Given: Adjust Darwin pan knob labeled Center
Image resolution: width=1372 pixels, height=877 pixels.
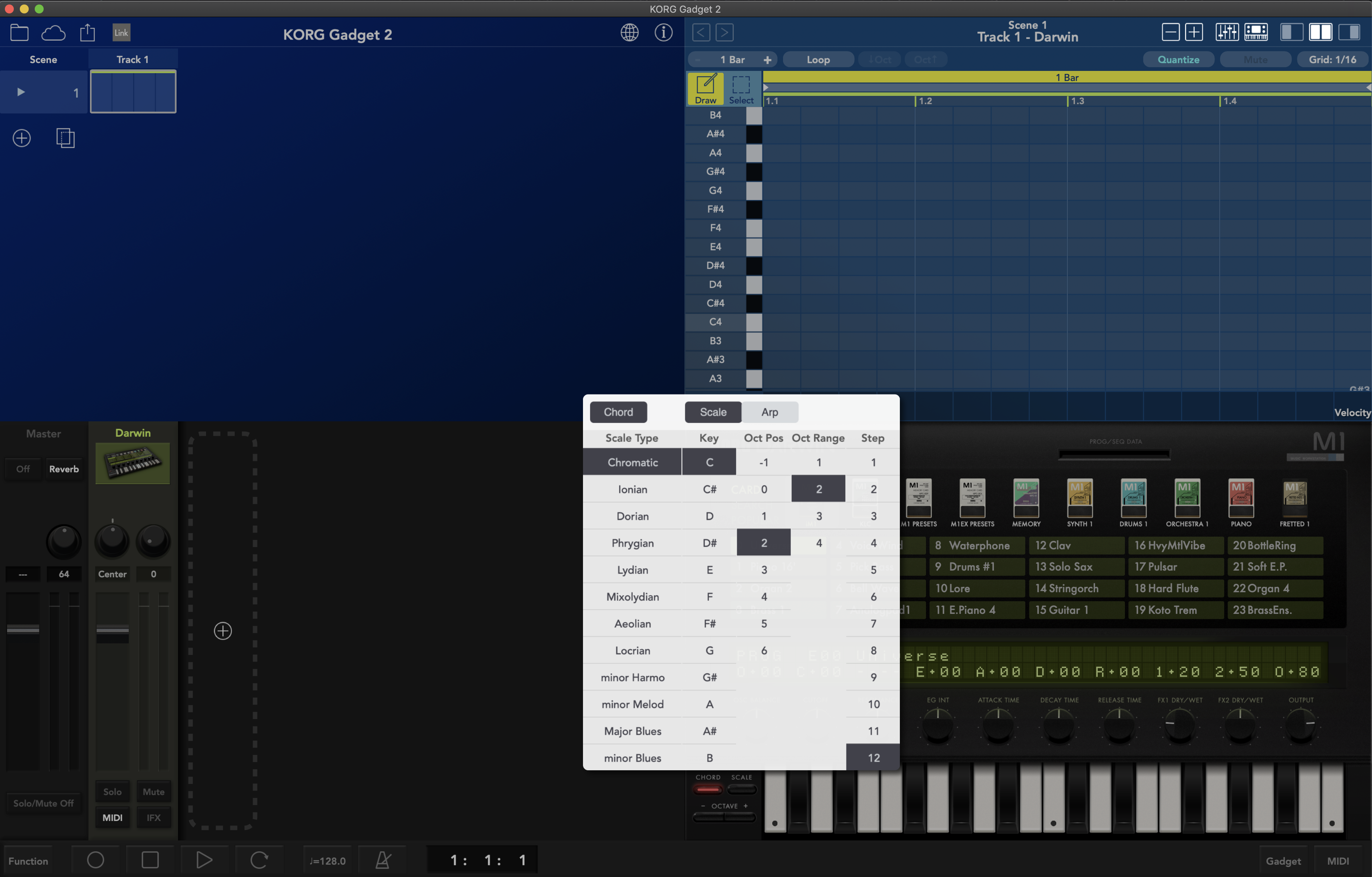Looking at the screenshot, I should [x=112, y=541].
